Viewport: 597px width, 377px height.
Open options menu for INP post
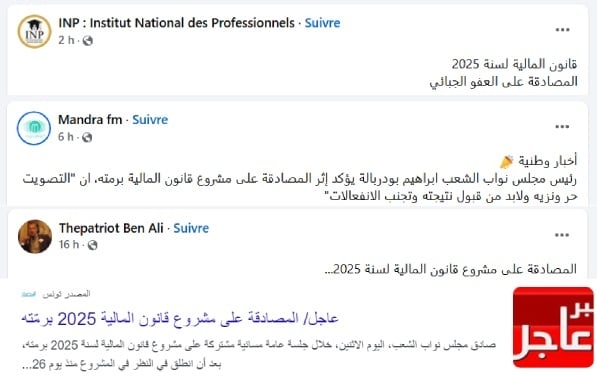coord(562,30)
